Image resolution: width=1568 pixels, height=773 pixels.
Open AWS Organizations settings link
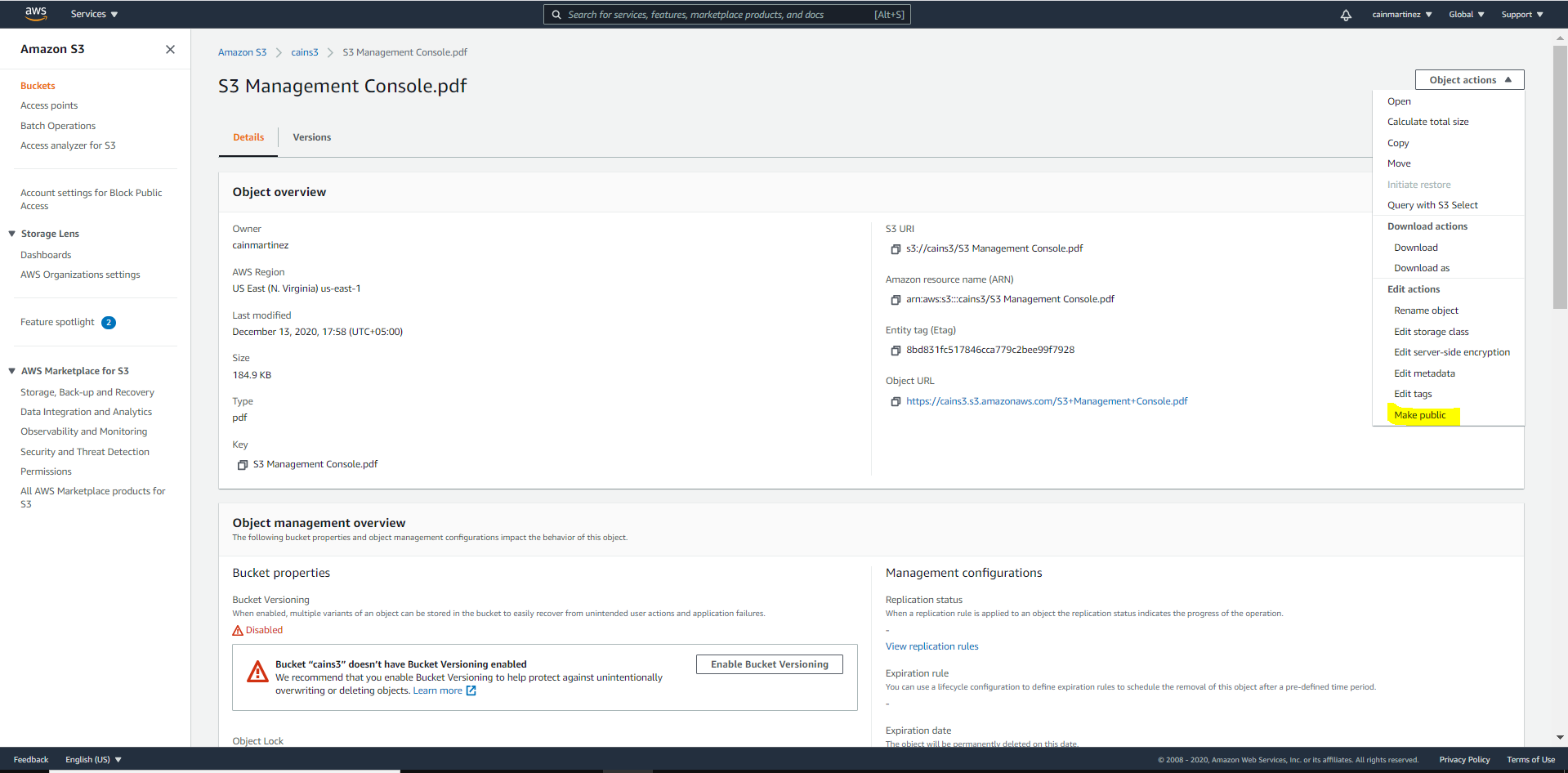(80, 275)
